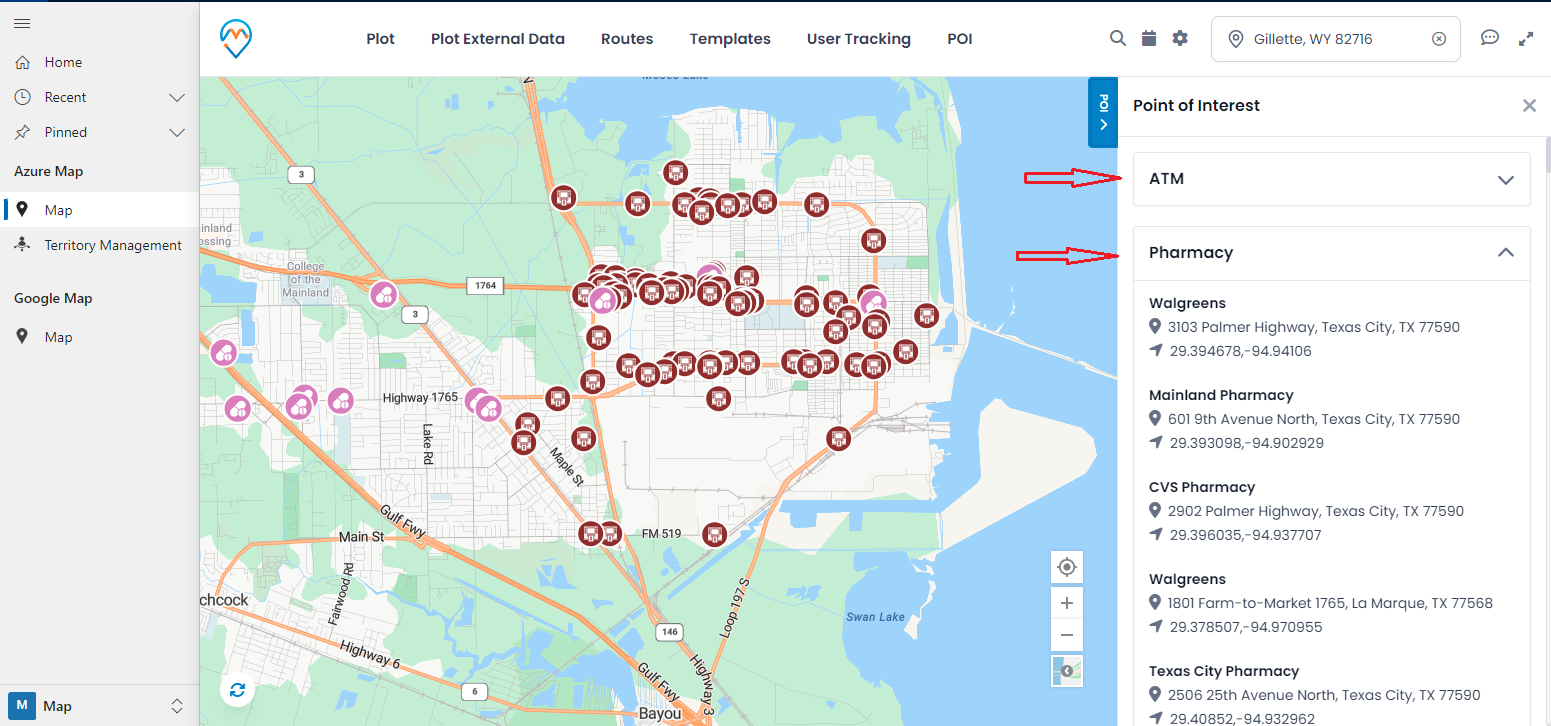
Task: Click coordinates 29.394678,-94.94106
Action: (x=1240, y=351)
